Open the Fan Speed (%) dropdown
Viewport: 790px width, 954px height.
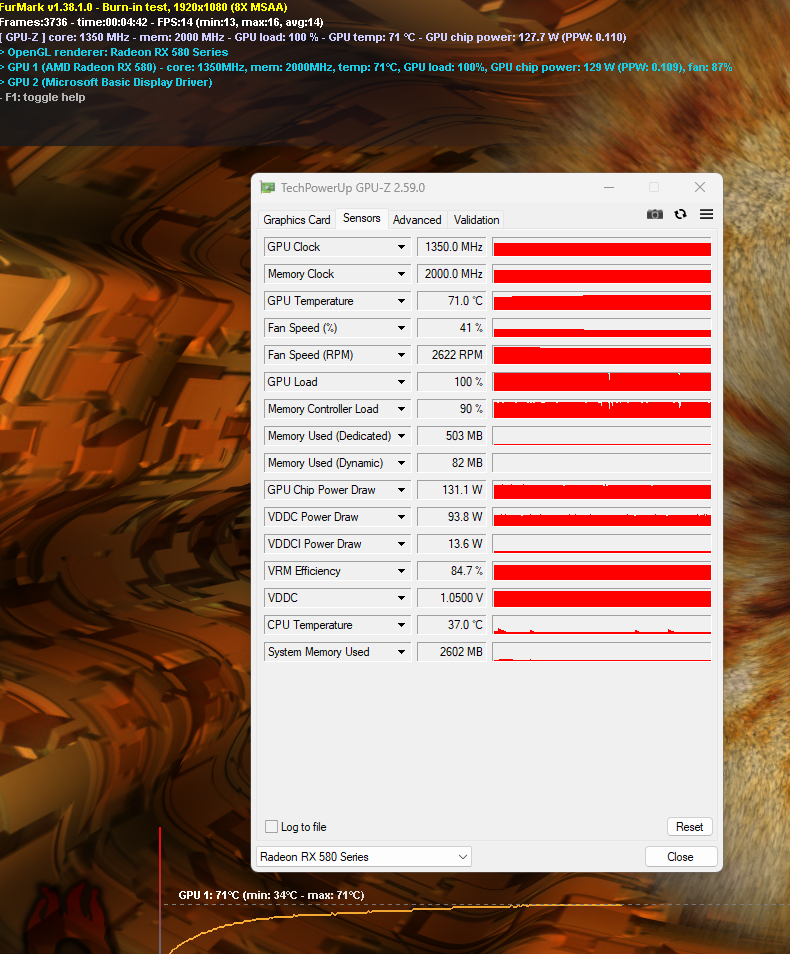[401, 328]
